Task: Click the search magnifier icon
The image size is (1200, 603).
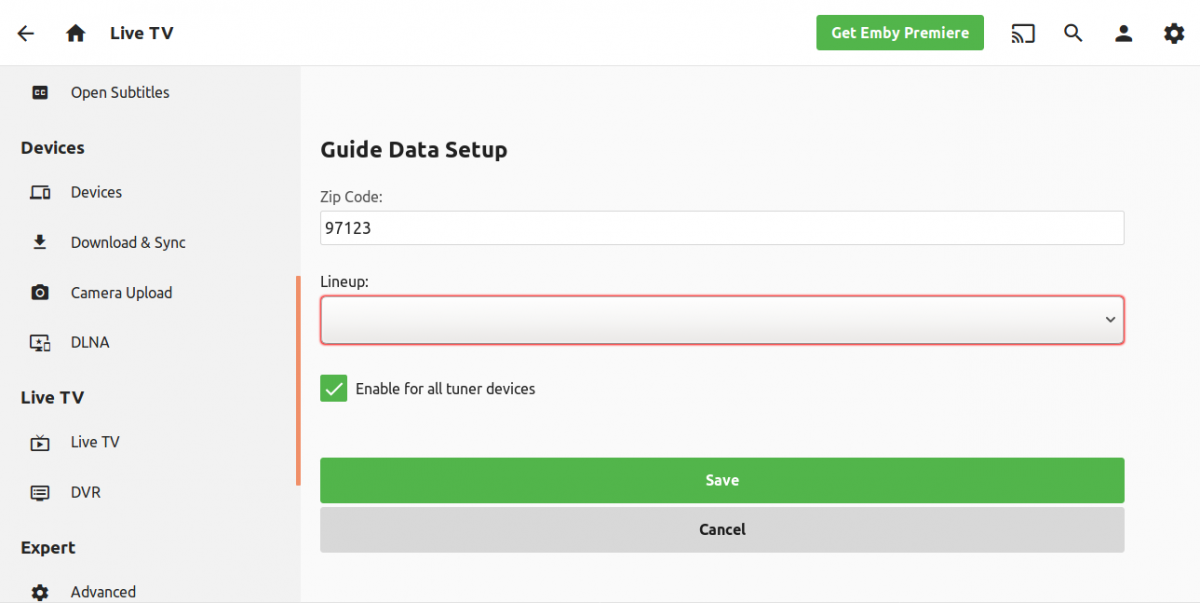Action: point(1073,33)
